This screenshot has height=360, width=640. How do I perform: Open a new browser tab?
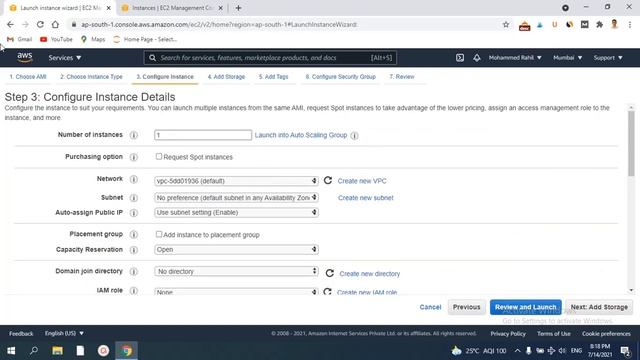click(x=238, y=8)
